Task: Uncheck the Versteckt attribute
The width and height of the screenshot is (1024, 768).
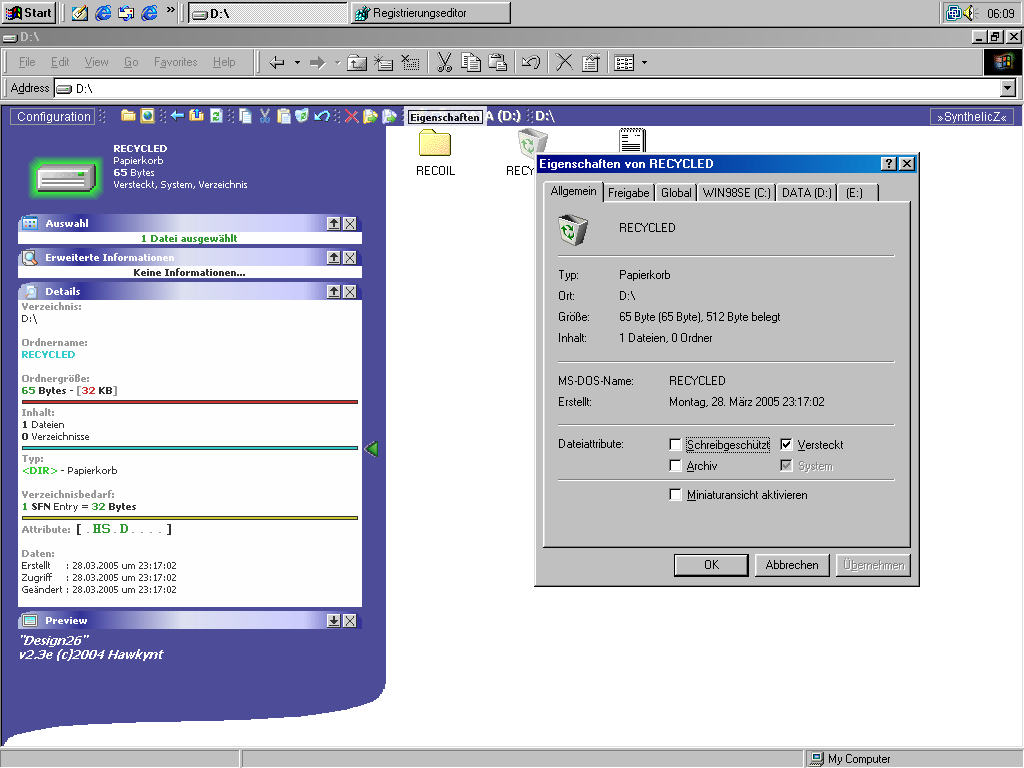Action: tap(786, 445)
